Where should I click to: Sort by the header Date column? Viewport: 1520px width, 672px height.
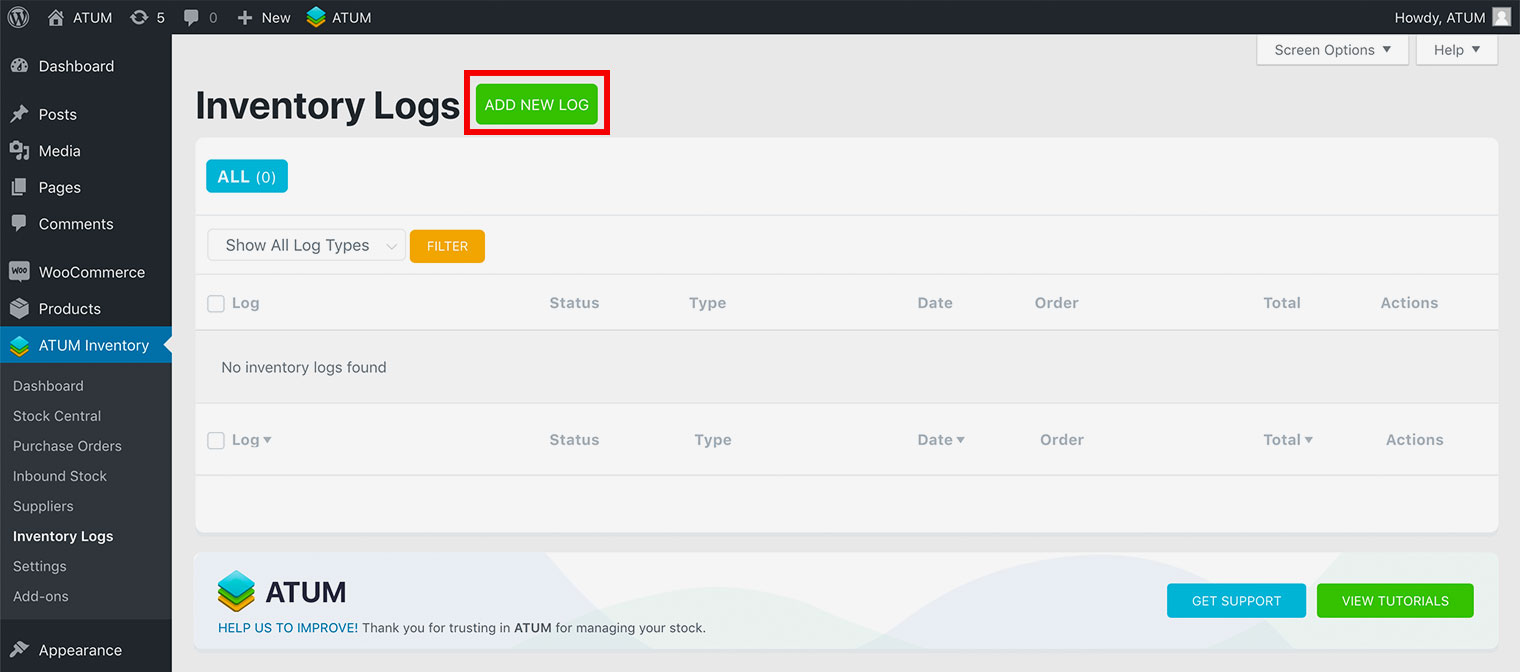pyautogui.click(x=935, y=303)
